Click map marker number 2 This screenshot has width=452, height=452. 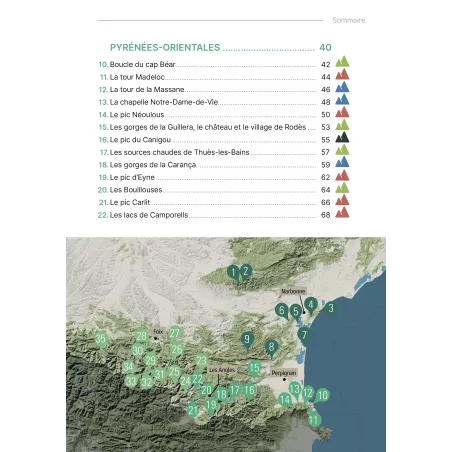[246, 272]
